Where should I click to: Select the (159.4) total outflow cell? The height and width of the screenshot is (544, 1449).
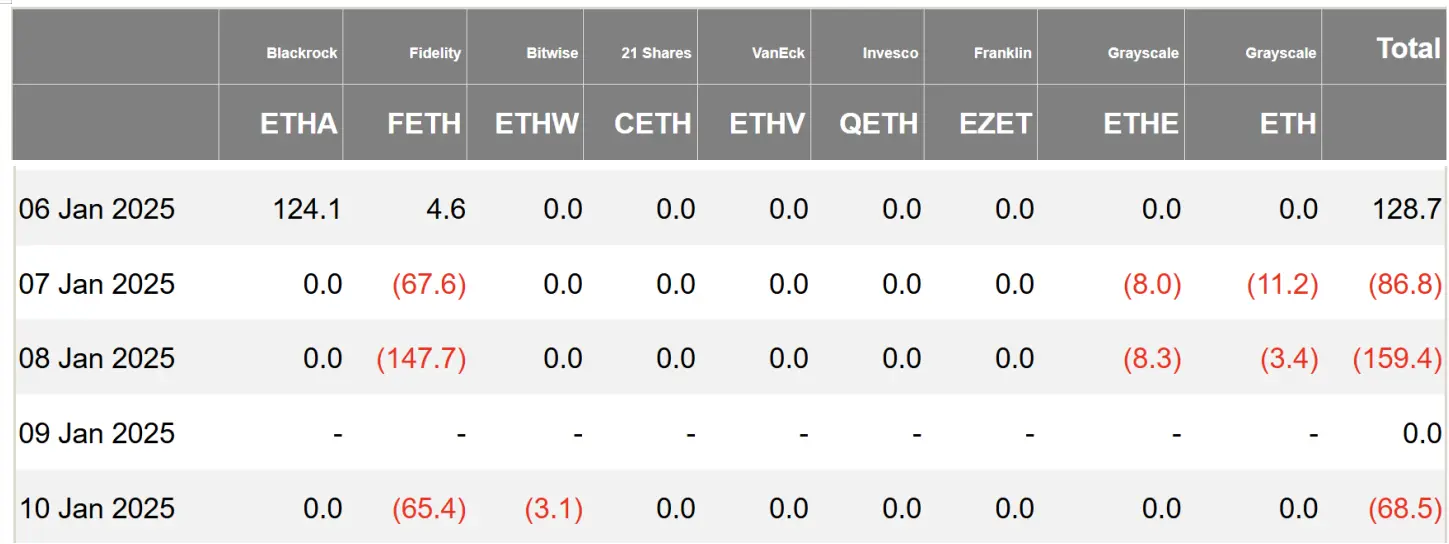point(1397,359)
